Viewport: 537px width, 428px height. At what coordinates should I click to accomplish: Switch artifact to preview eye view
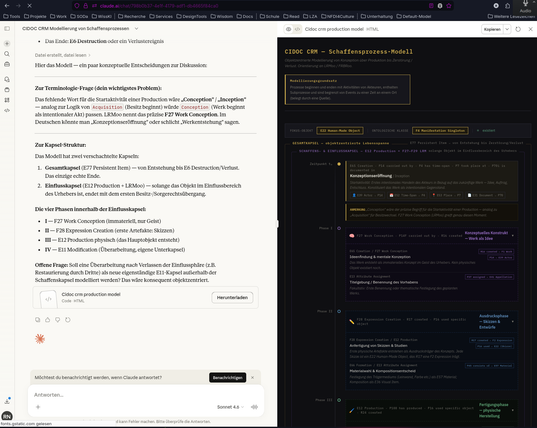click(x=289, y=29)
